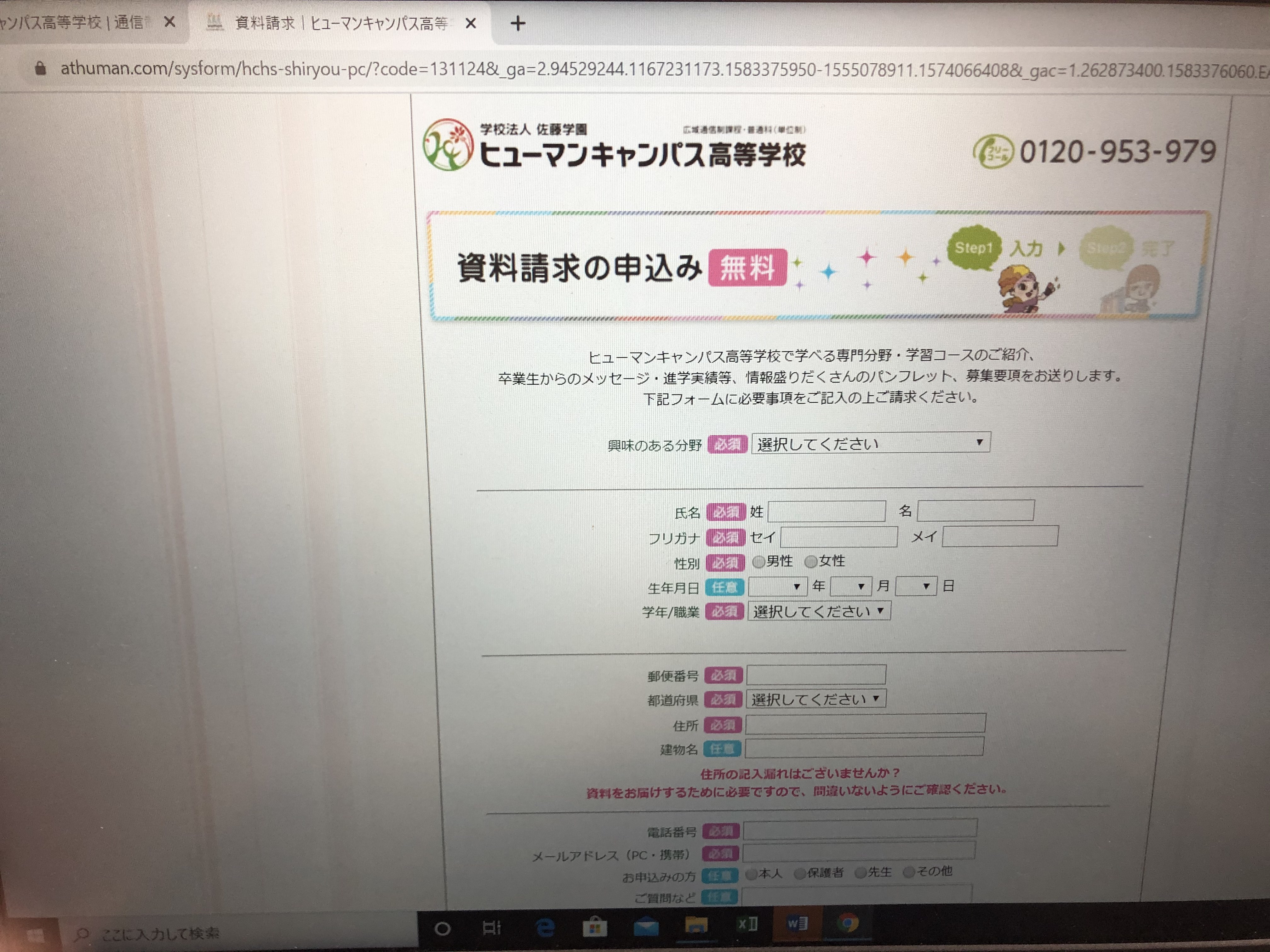Select 女性 radio button
The image size is (1270, 952).
[x=811, y=562]
